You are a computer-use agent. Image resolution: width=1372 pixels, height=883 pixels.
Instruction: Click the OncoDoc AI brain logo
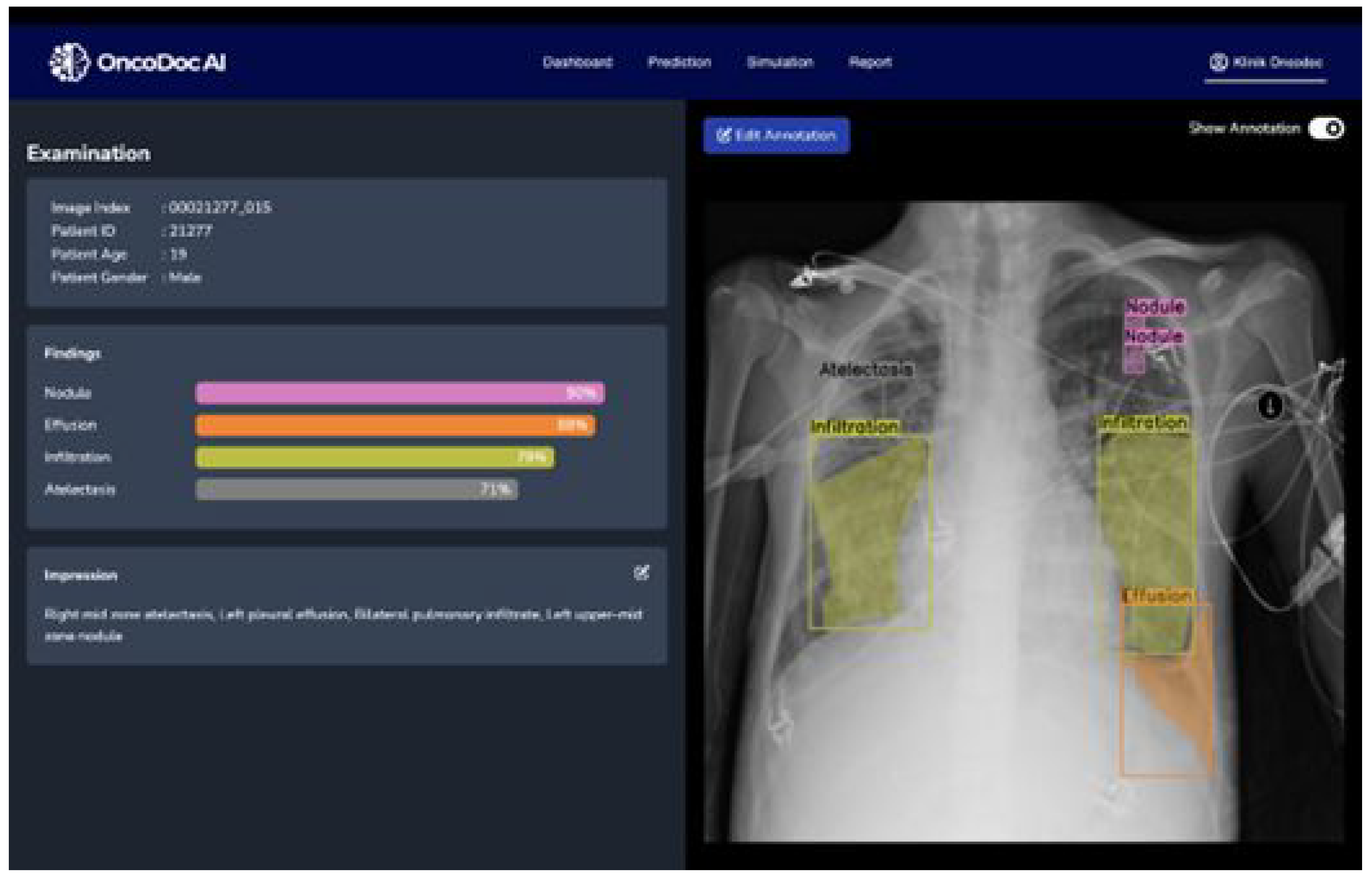(x=69, y=62)
